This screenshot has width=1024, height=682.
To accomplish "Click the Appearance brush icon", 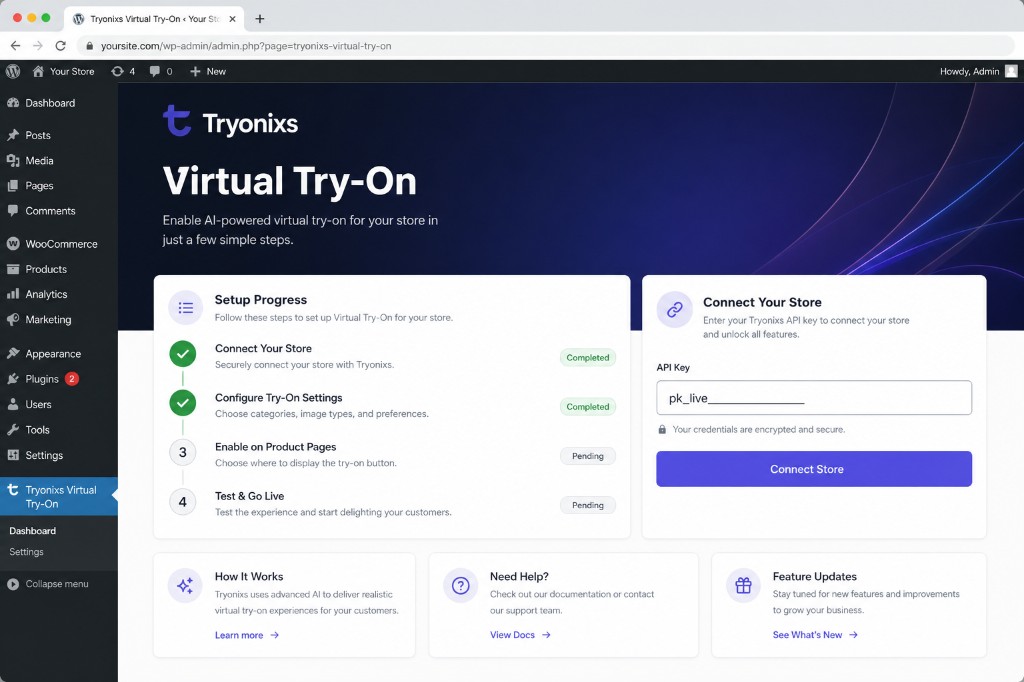I will click(13, 353).
